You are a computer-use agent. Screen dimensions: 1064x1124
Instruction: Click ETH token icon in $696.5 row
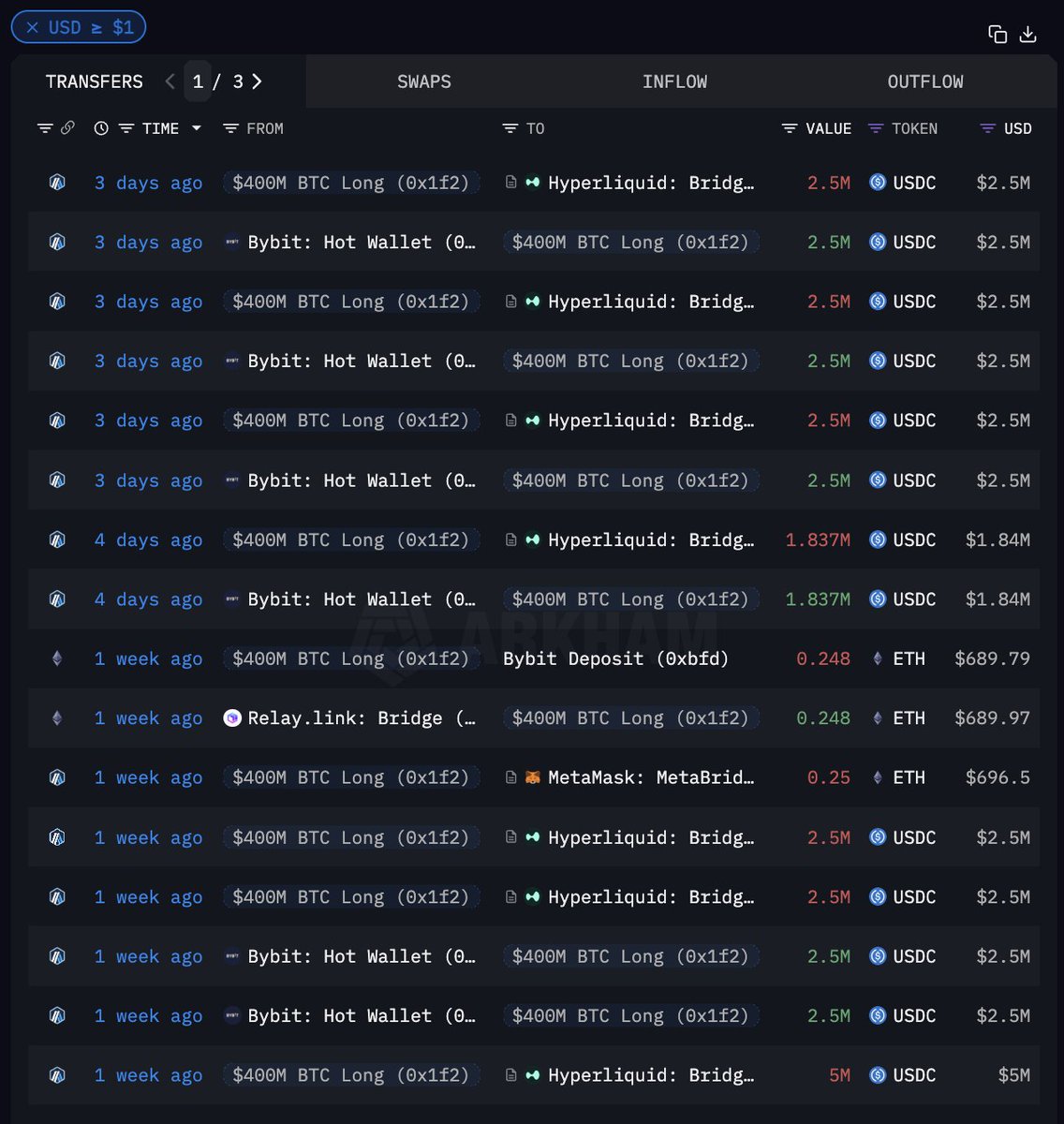coord(878,777)
